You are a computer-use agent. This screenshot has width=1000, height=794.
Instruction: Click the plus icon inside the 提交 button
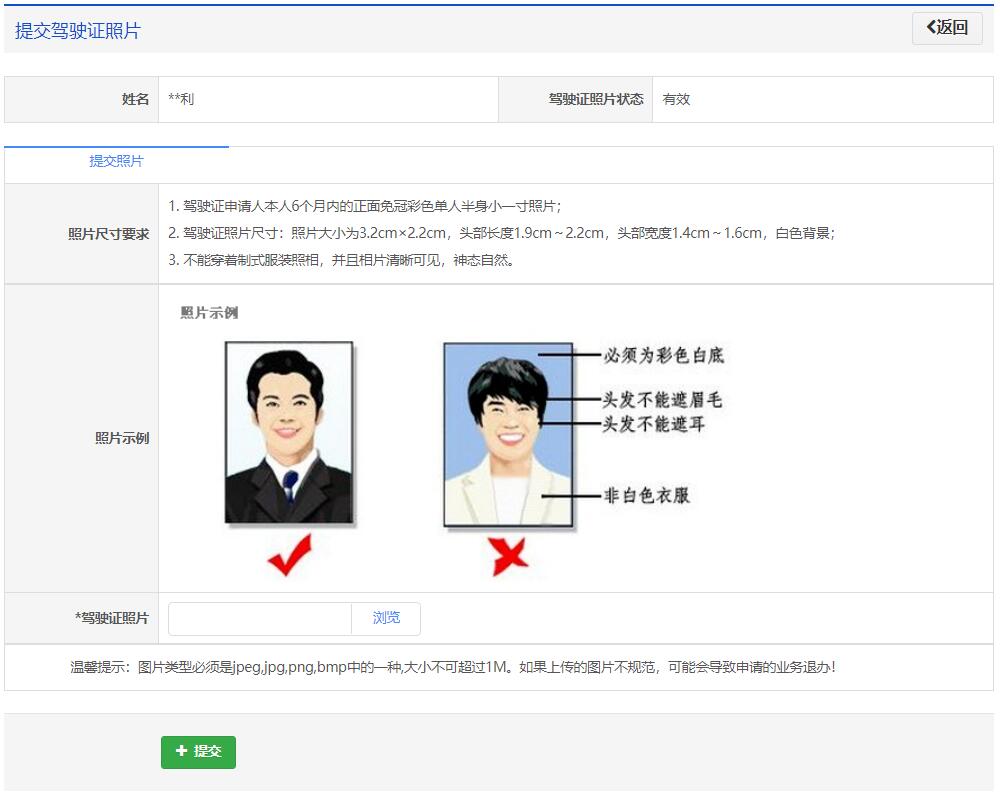point(181,752)
